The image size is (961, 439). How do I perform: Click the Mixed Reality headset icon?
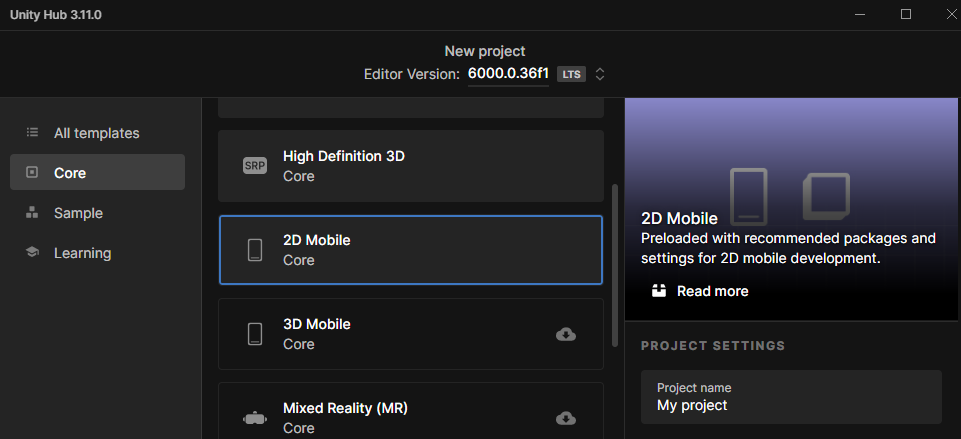click(x=255, y=419)
